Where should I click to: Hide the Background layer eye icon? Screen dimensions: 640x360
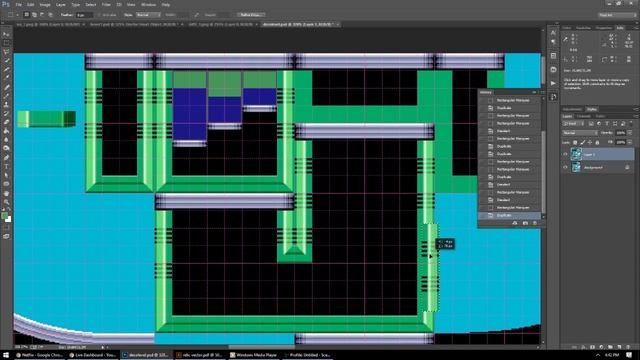[565, 167]
